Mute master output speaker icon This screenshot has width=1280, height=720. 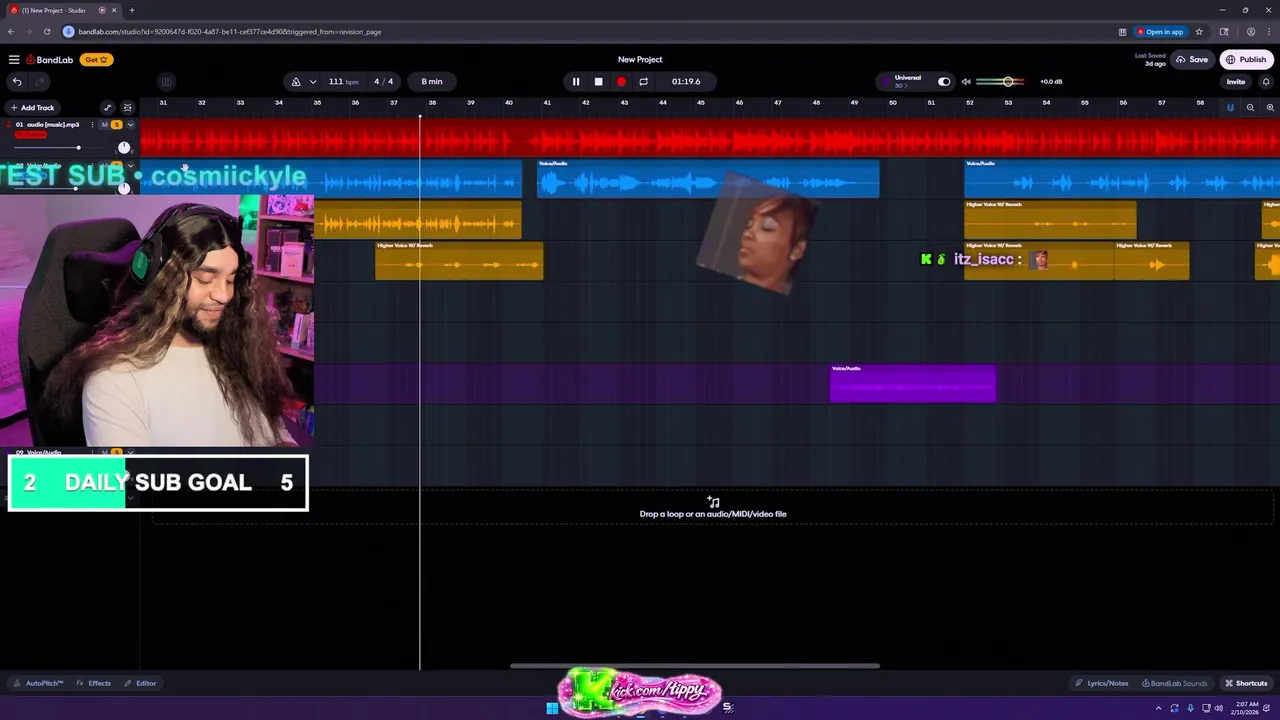point(966,82)
